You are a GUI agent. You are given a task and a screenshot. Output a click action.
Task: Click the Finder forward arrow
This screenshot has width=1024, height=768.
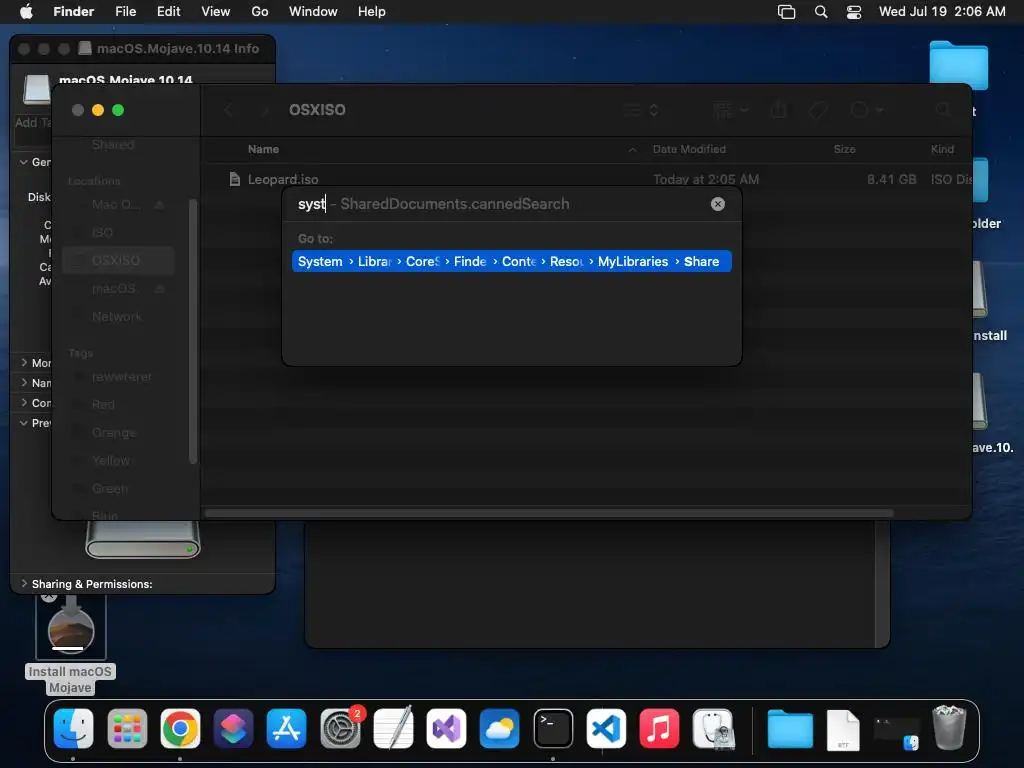(x=264, y=110)
